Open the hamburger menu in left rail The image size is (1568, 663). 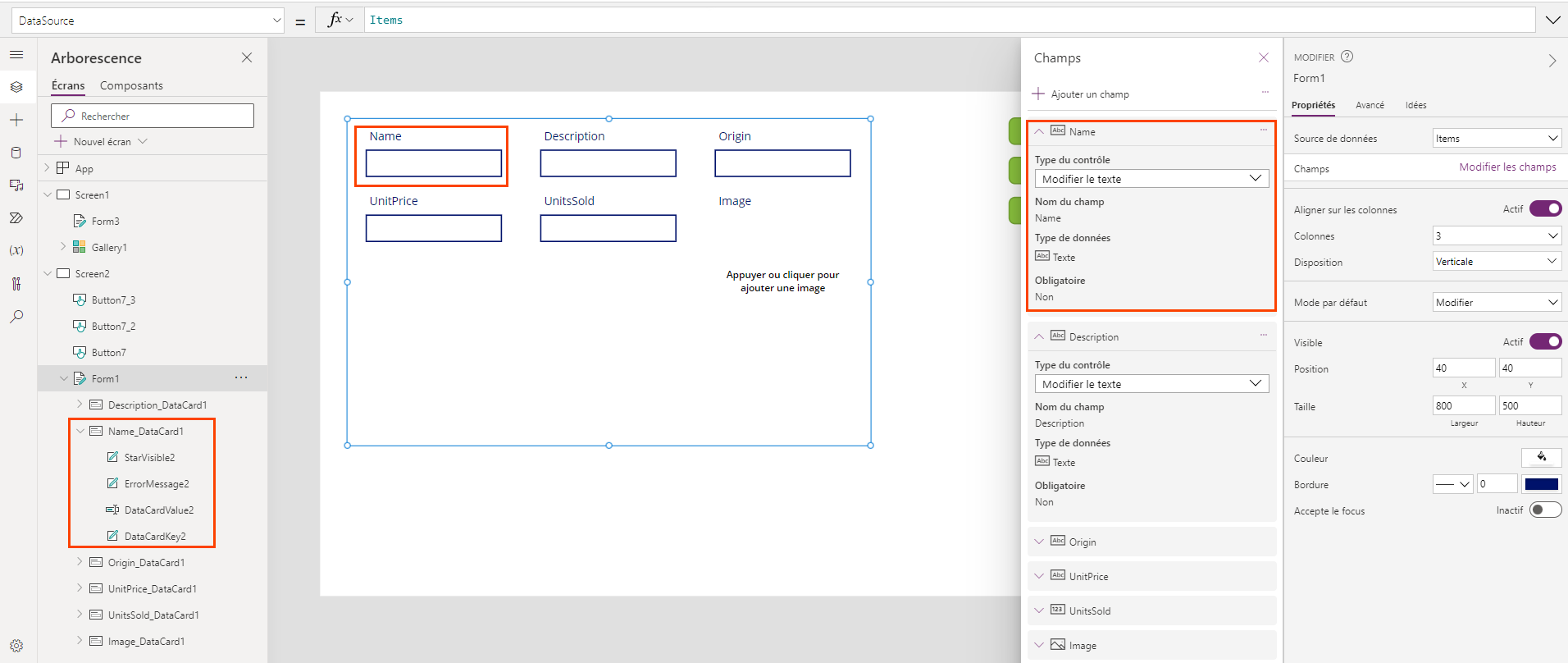(16, 55)
